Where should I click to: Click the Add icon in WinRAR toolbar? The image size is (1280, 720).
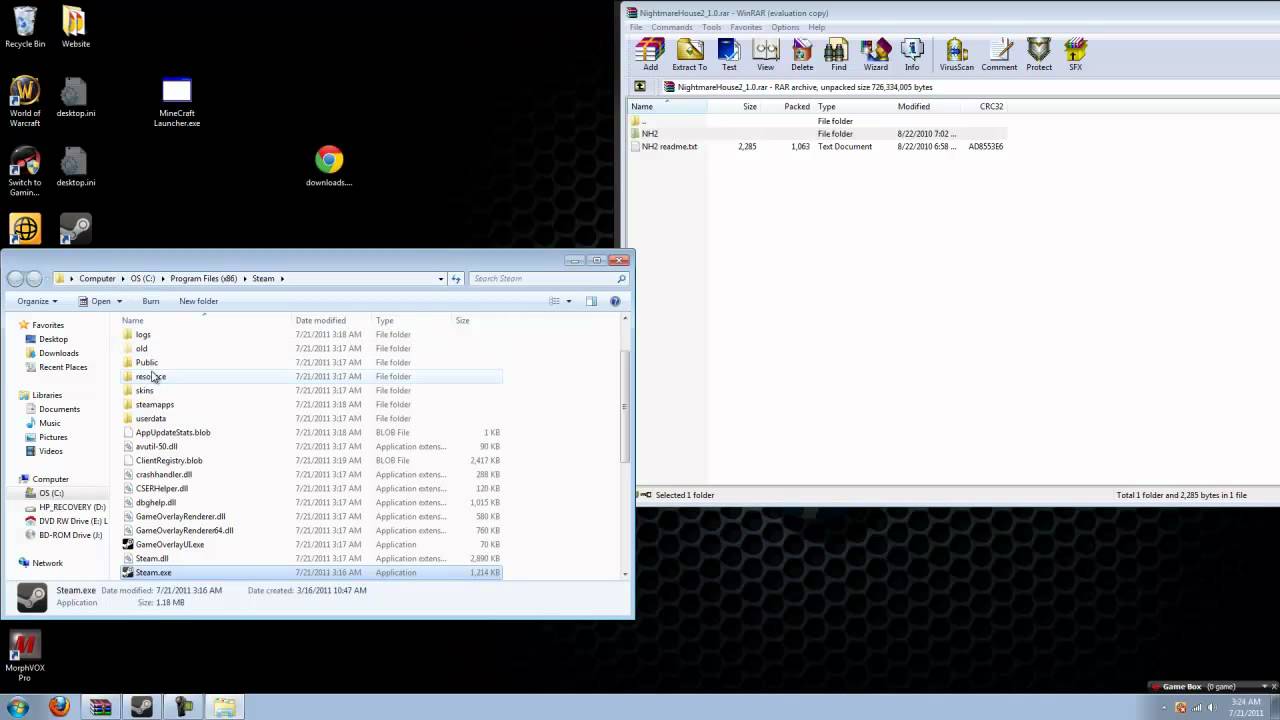(650, 55)
